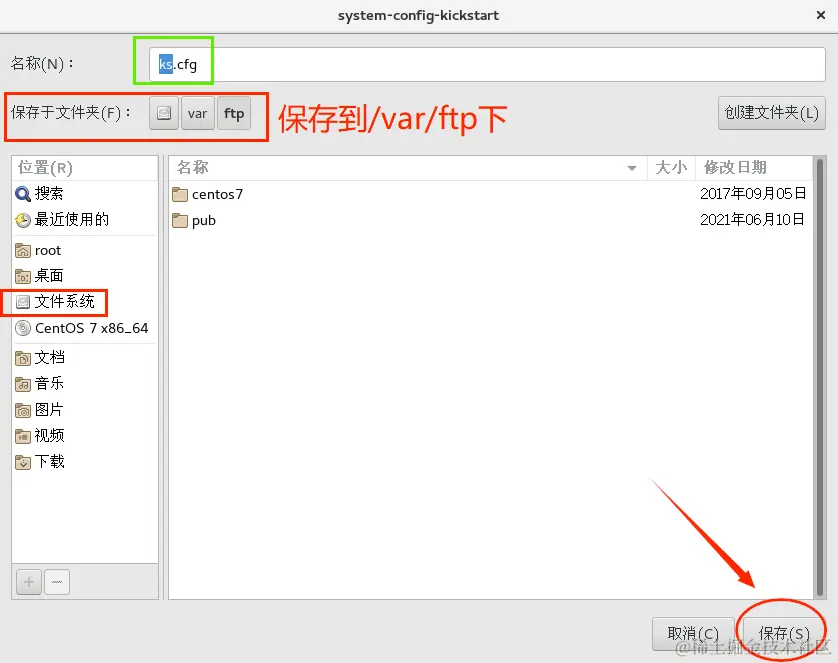Viewport: 838px width, 663px height.
Task: Click the Cancel (取消) button
Action: click(693, 634)
